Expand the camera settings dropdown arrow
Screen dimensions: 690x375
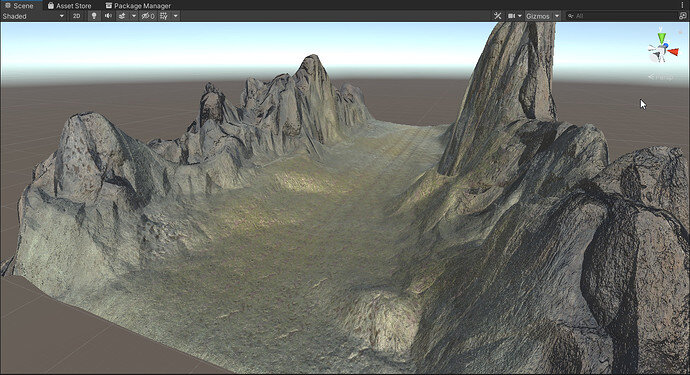click(520, 16)
